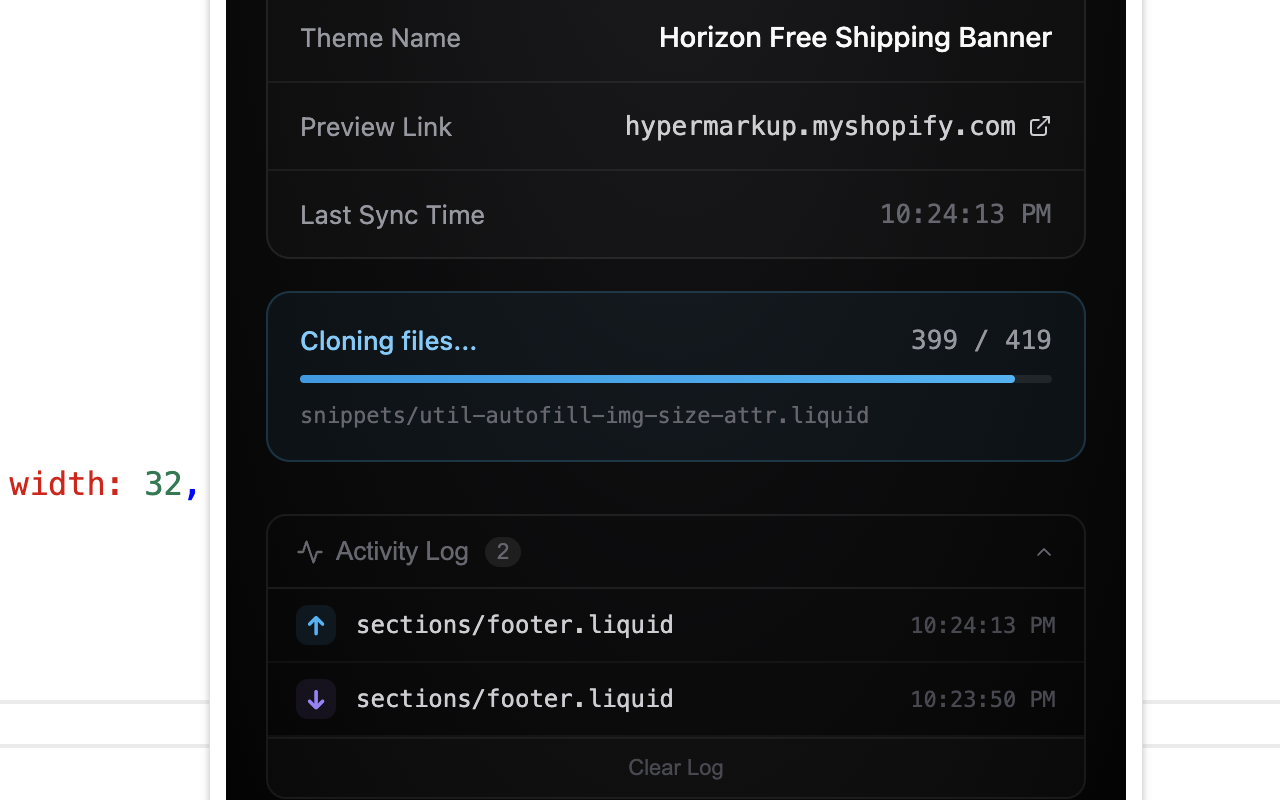This screenshot has width=1280, height=800.
Task: Click the snippets/util-autofill-img-size-attr.liquid file path
Action: pyautogui.click(x=584, y=415)
